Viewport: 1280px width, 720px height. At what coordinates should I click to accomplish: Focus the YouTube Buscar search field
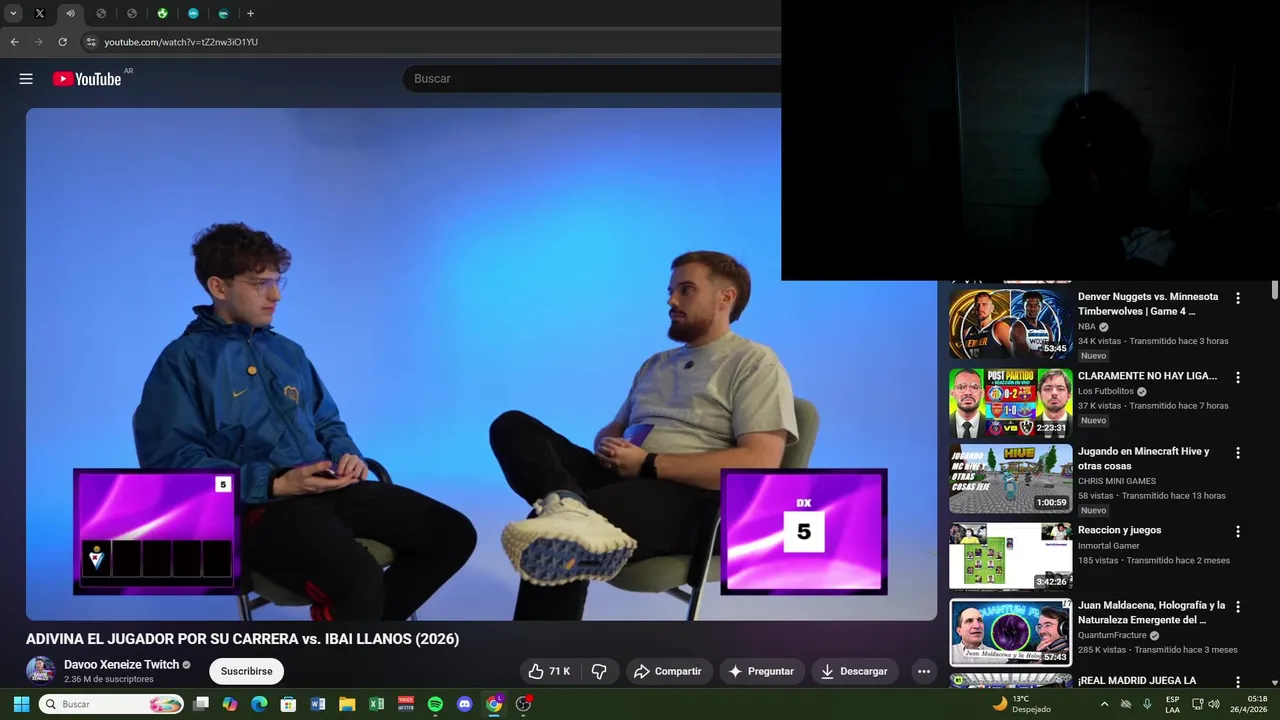pos(592,79)
